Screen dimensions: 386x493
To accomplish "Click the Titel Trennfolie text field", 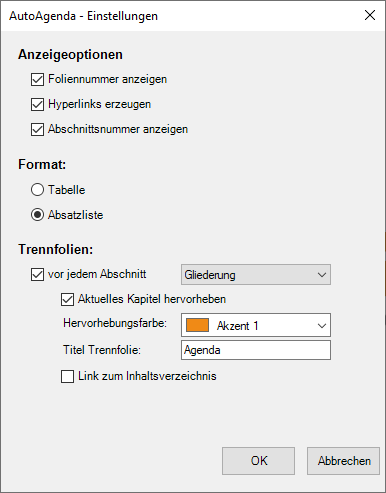I will tap(256, 350).
